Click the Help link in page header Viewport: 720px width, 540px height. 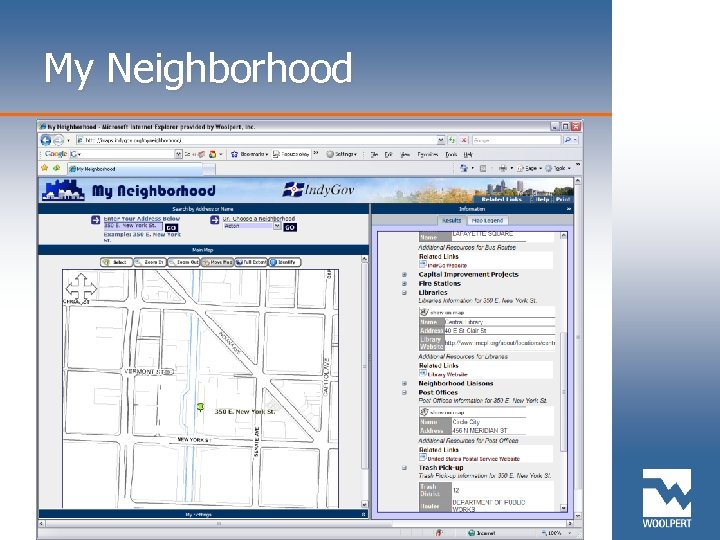coord(542,199)
